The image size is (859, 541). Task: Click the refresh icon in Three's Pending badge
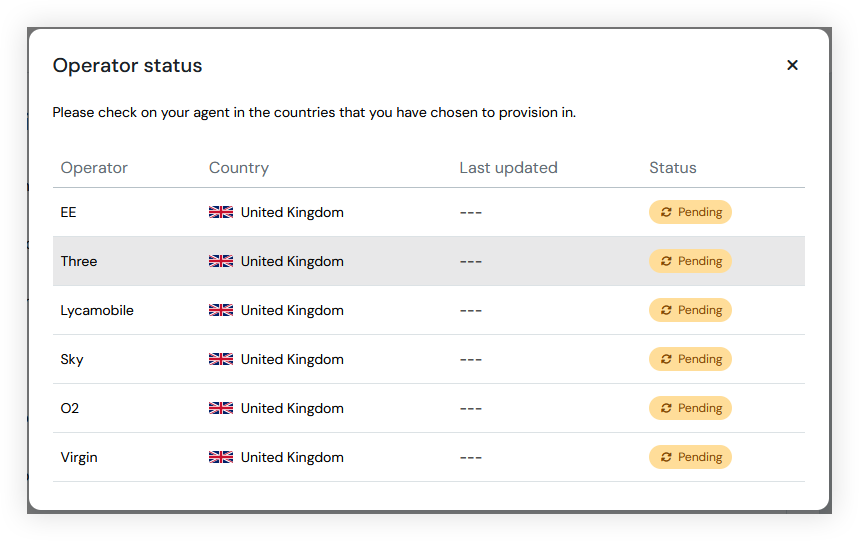click(x=666, y=261)
